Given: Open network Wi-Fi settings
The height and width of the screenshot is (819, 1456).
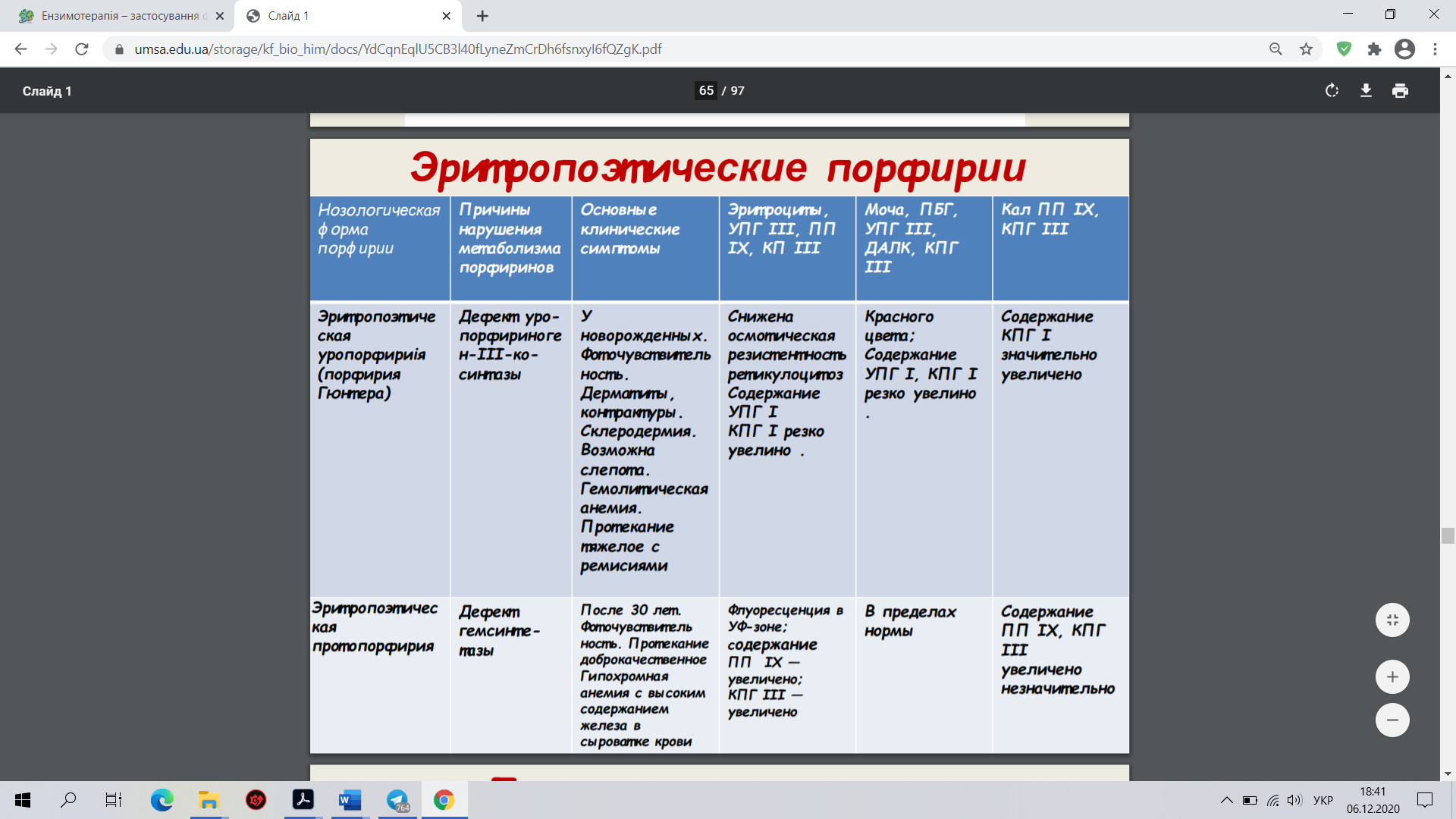Looking at the screenshot, I should [1273, 800].
